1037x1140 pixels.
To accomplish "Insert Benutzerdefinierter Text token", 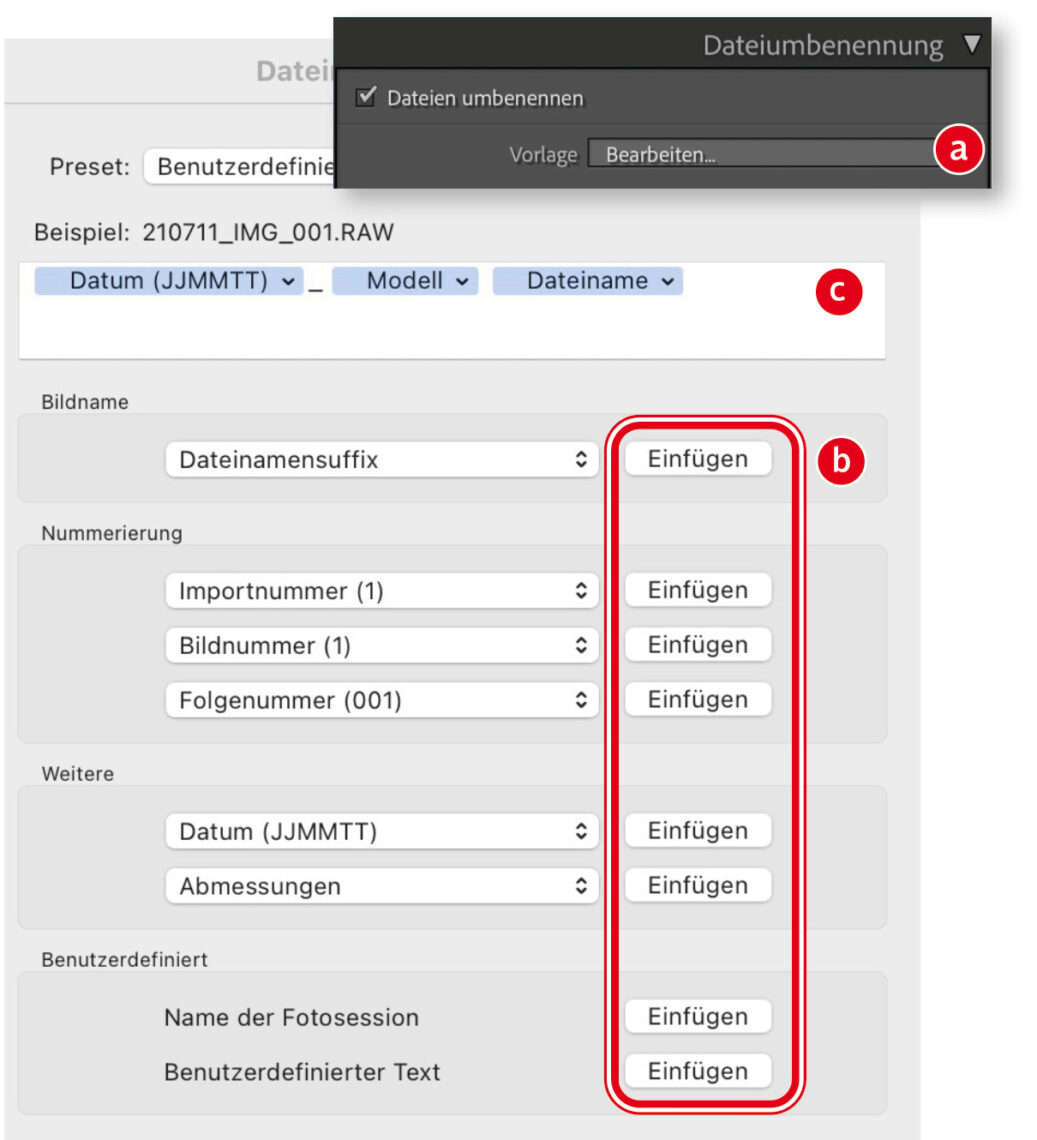I will click(698, 1071).
